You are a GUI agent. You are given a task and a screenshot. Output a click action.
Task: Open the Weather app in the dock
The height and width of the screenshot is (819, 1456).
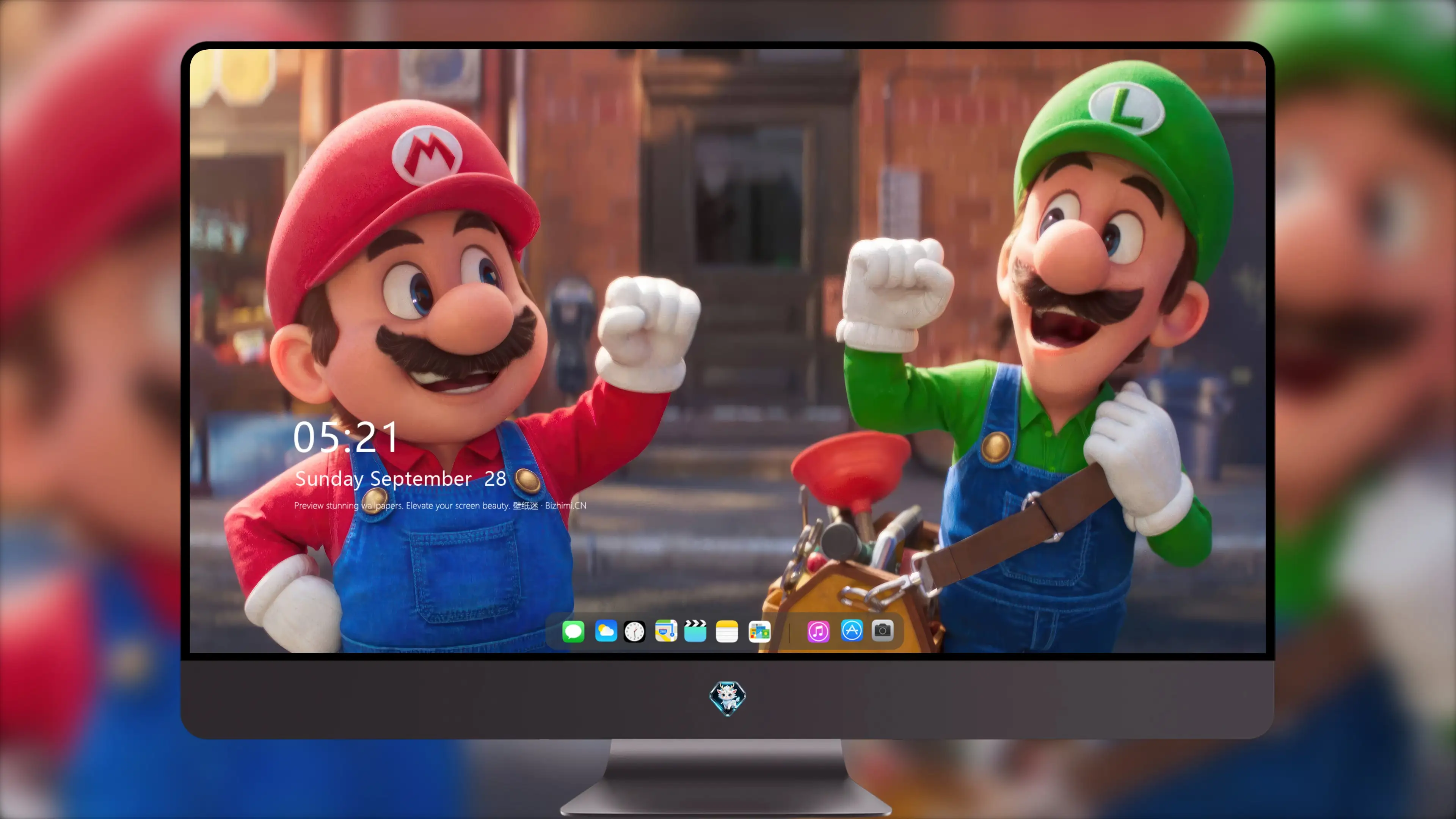click(606, 631)
